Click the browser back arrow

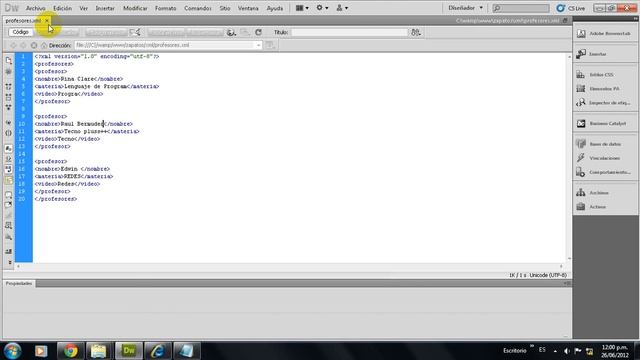point(13,45)
